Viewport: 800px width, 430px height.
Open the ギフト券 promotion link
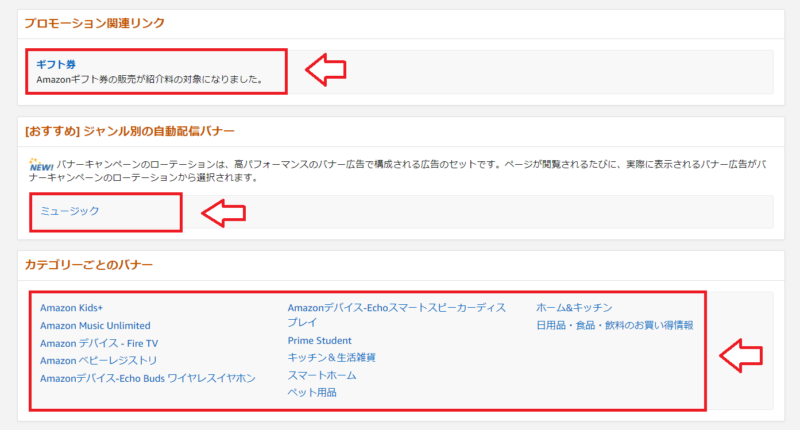(56, 64)
